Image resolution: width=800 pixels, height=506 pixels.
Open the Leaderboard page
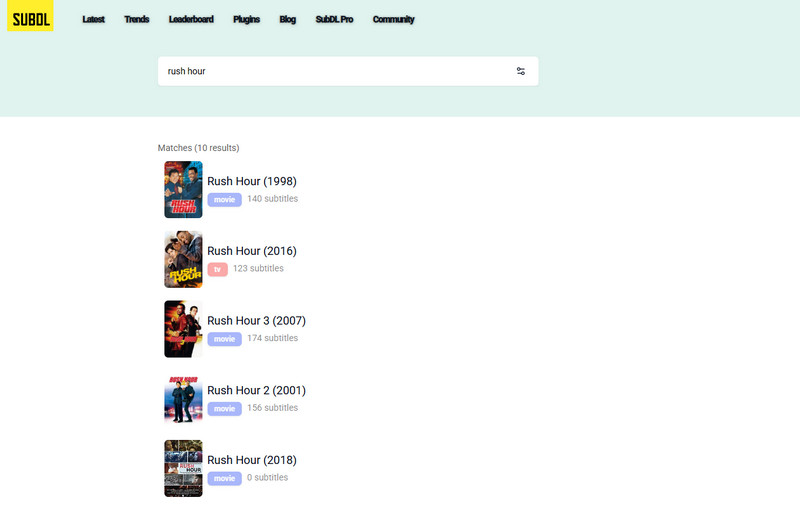tap(191, 19)
